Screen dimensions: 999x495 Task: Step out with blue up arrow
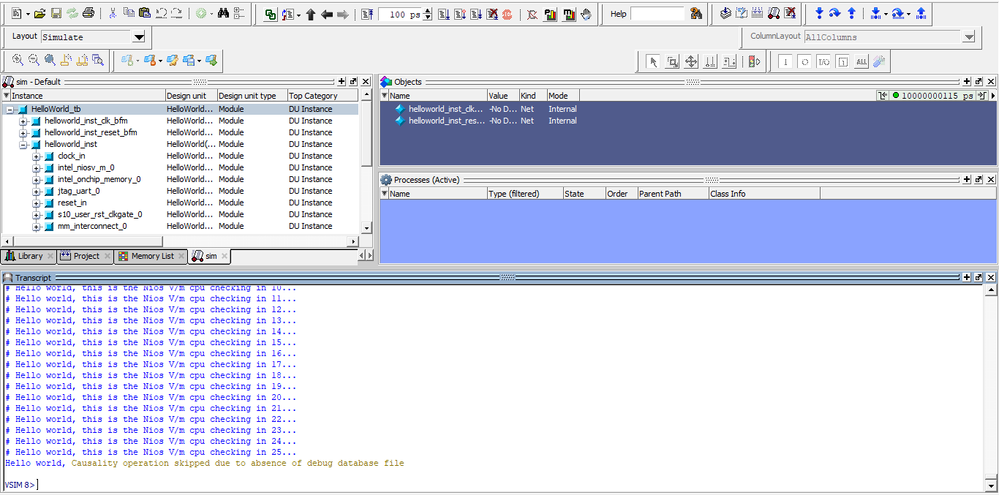[x=851, y=13]
